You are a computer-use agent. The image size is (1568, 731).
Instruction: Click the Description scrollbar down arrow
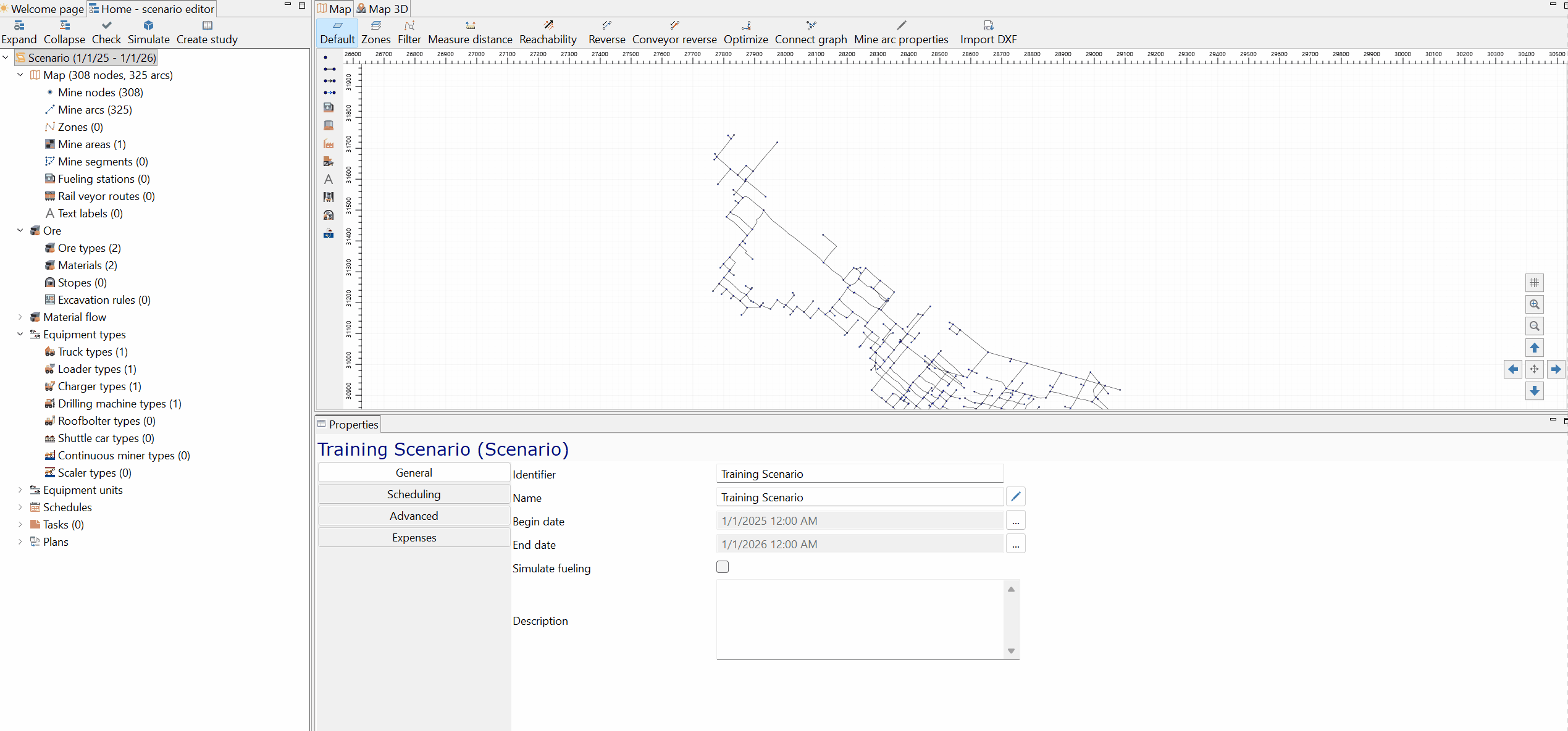[1011, 651]
